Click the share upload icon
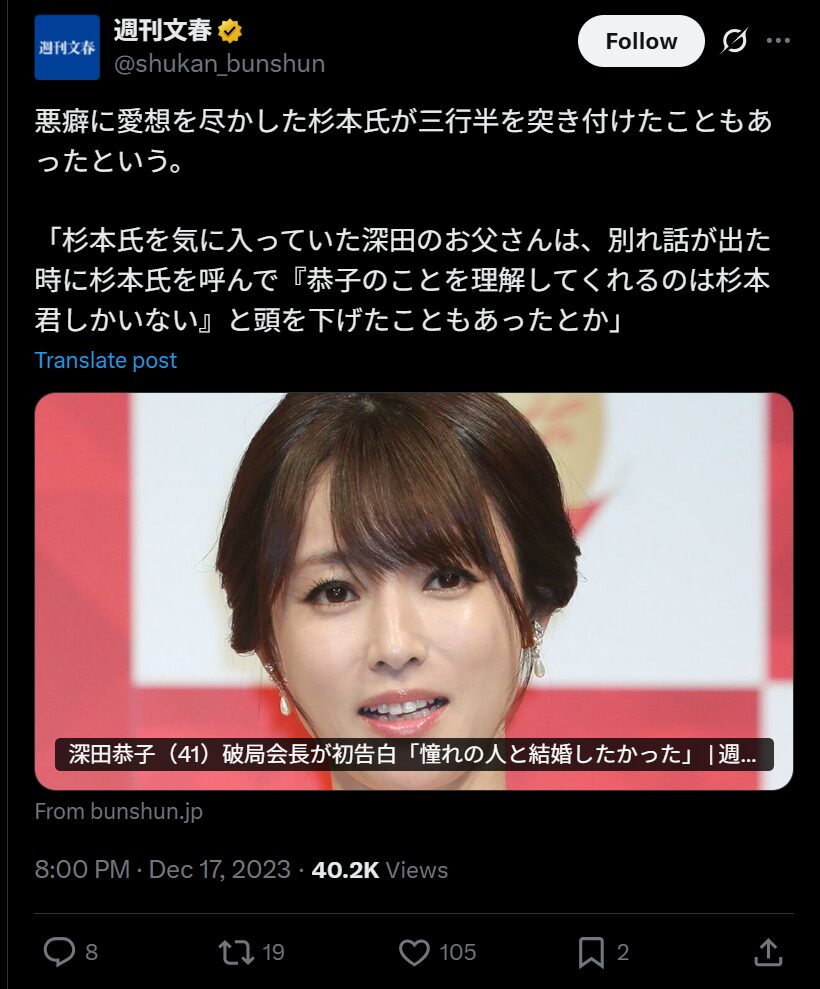This screenshot has height=989, width=820. [768, 952]
